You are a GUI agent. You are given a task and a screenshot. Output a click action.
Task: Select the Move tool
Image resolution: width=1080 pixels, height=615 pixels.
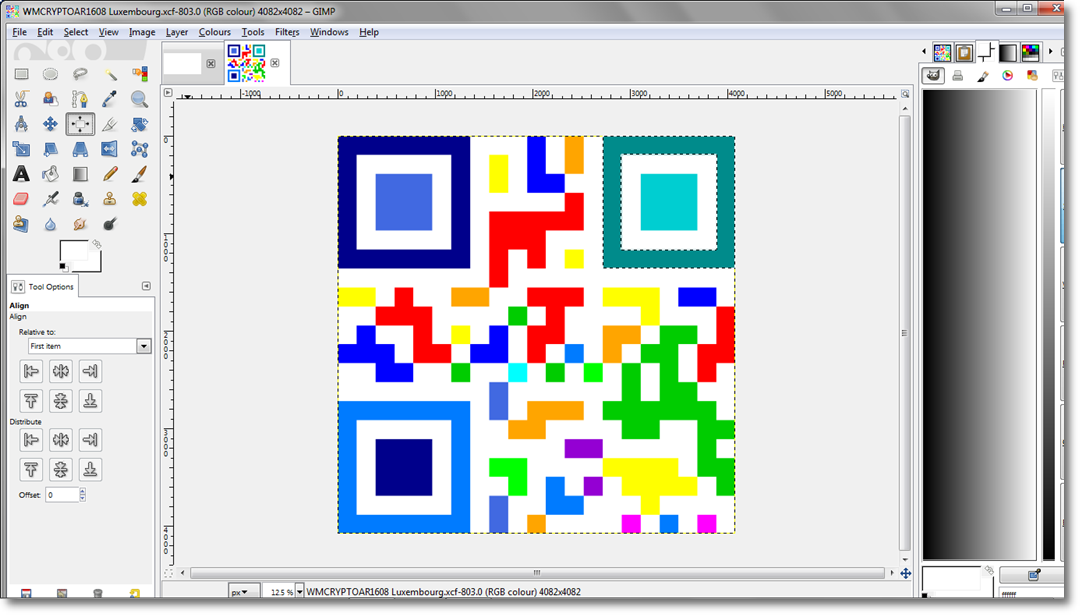tap(50, 124)
